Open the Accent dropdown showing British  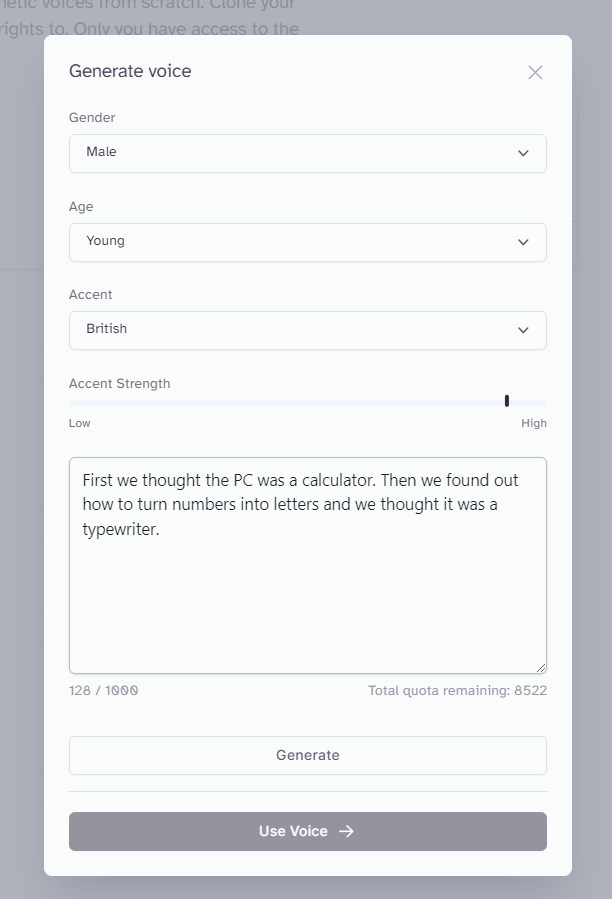tap(307, 330)
